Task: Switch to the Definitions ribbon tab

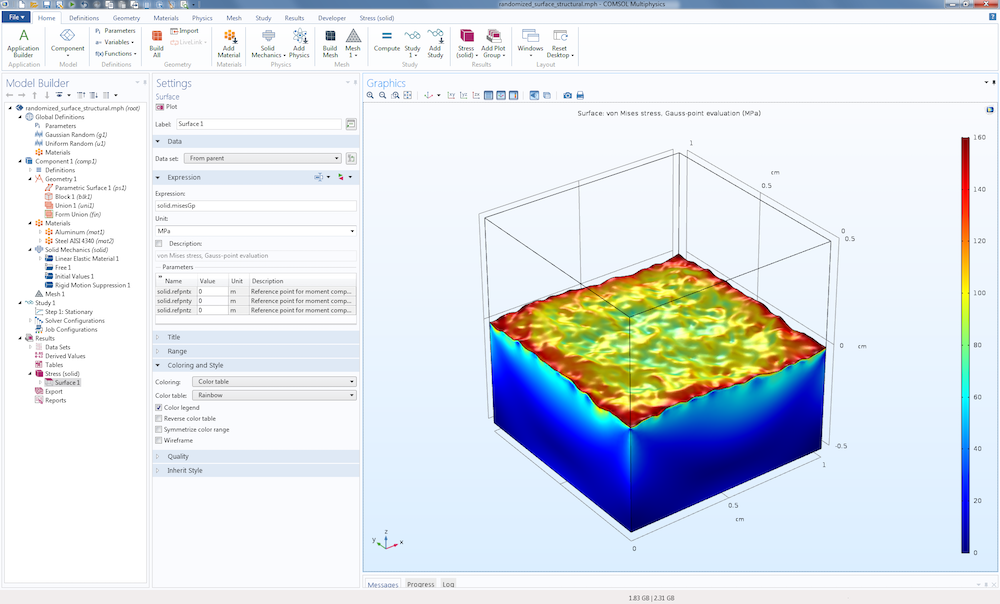Action: point(84,18)
